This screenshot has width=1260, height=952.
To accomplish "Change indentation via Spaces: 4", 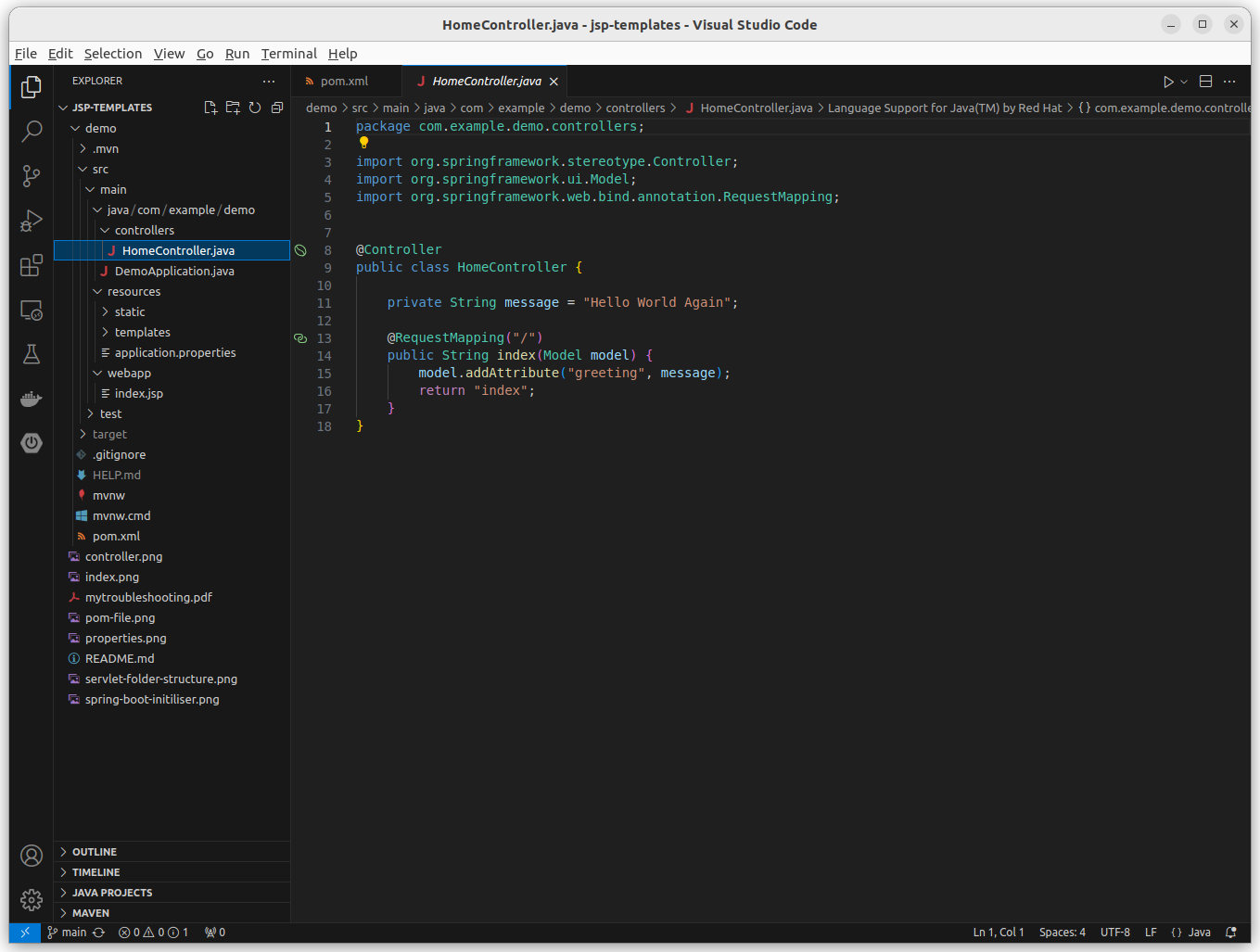I will [1063, 933].
